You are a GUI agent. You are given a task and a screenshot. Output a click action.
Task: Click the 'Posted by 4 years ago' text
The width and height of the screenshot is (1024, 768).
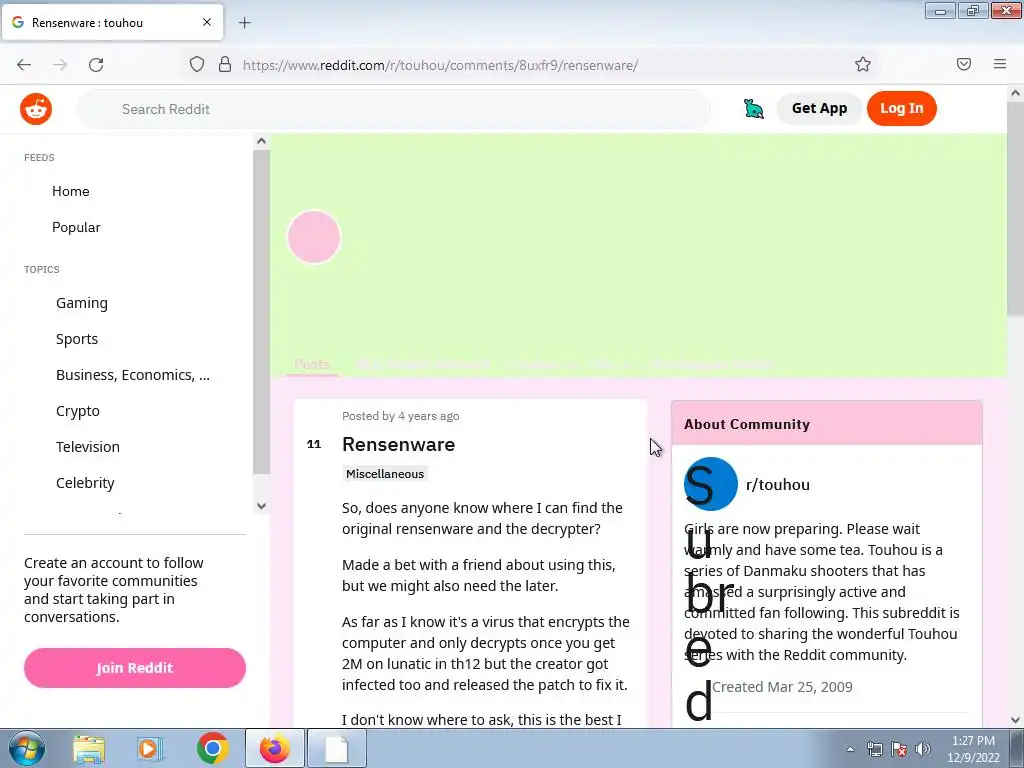400,416
